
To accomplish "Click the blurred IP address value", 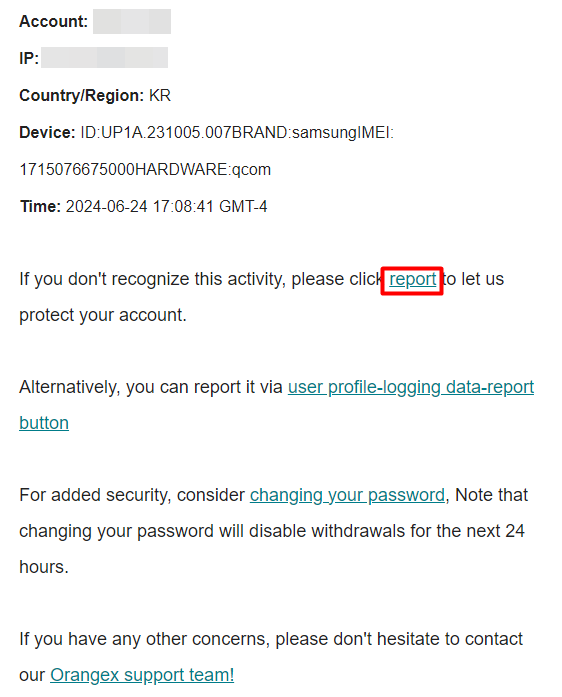I will coord(104,58).
